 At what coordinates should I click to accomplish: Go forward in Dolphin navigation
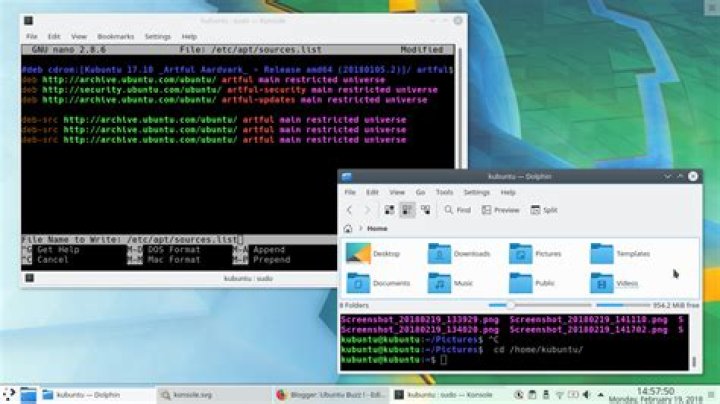tap(367, 210)
